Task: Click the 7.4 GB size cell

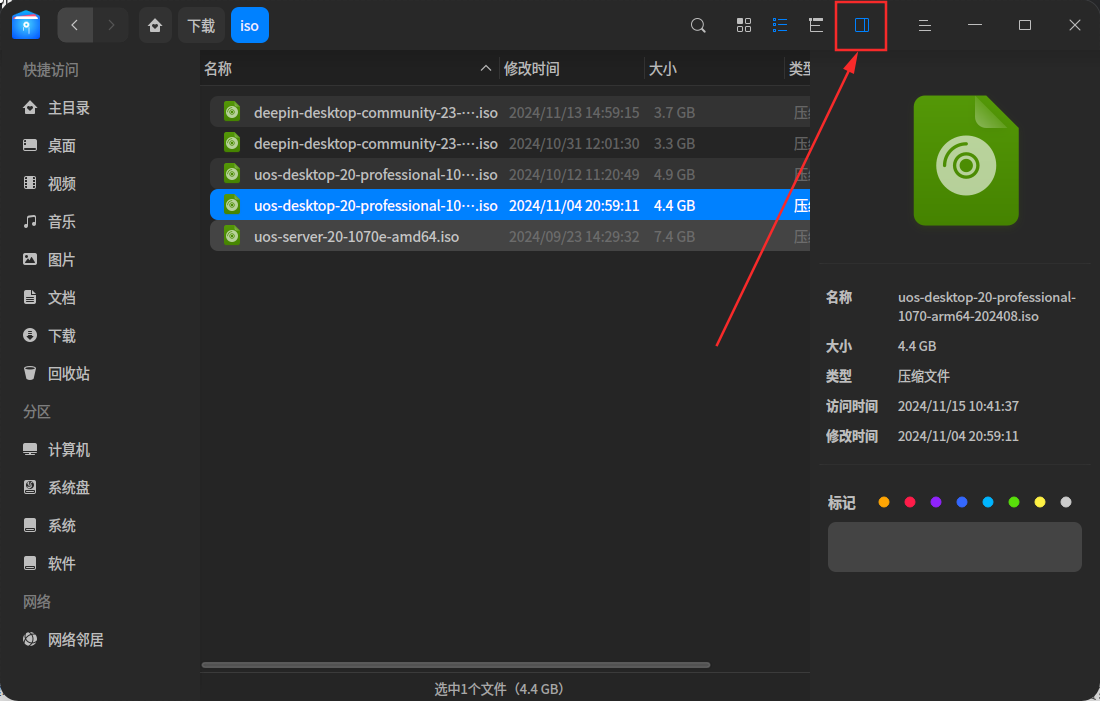Action: tap(674, 236)
